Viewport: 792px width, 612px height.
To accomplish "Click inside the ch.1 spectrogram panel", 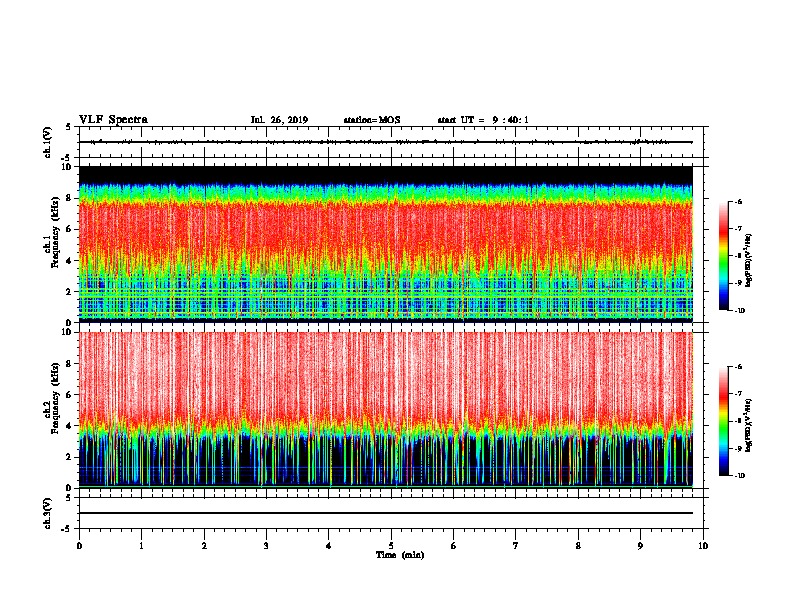I will click(x=386, y=244).
